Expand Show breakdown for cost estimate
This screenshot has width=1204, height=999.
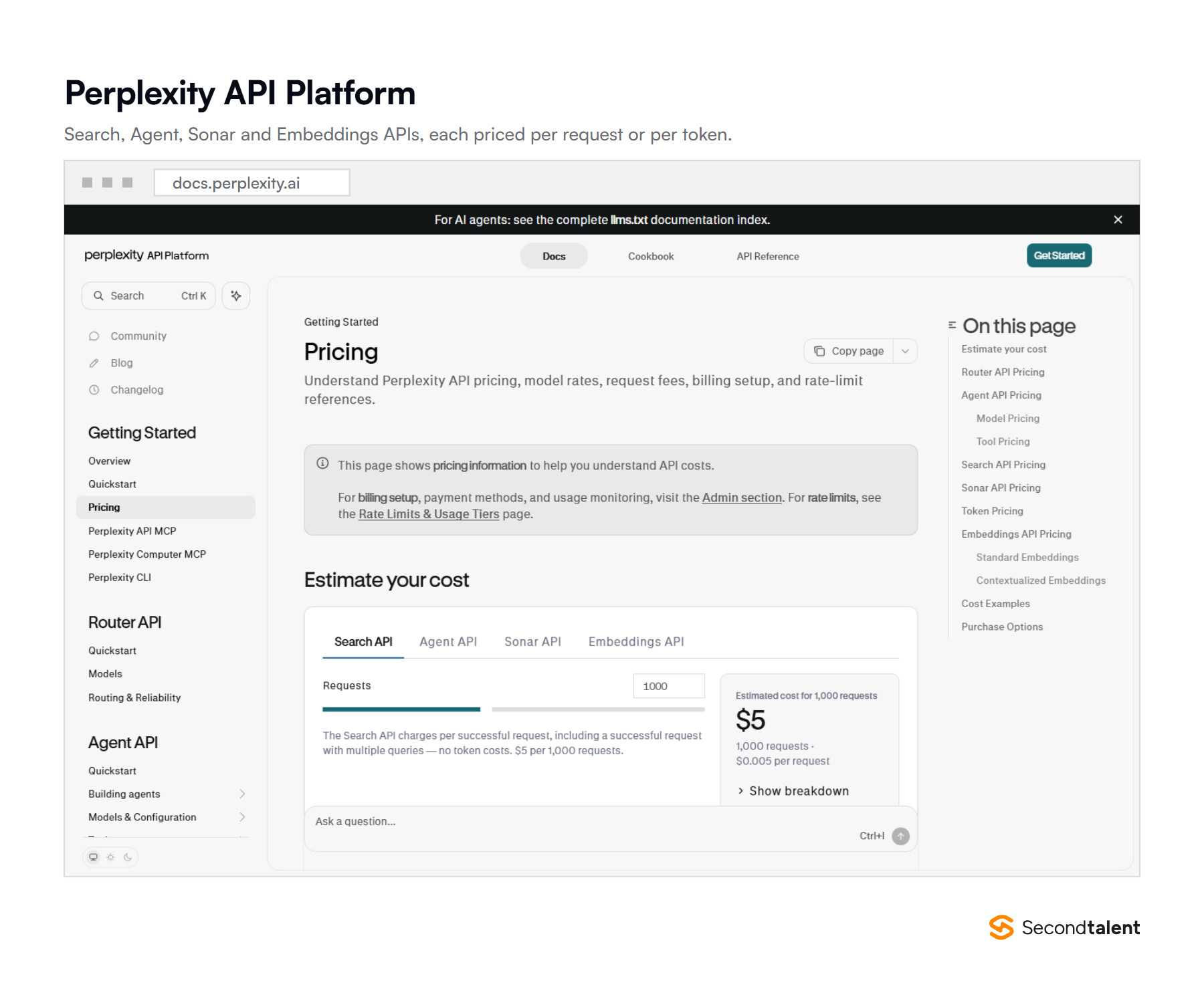[x=793, y=791]
